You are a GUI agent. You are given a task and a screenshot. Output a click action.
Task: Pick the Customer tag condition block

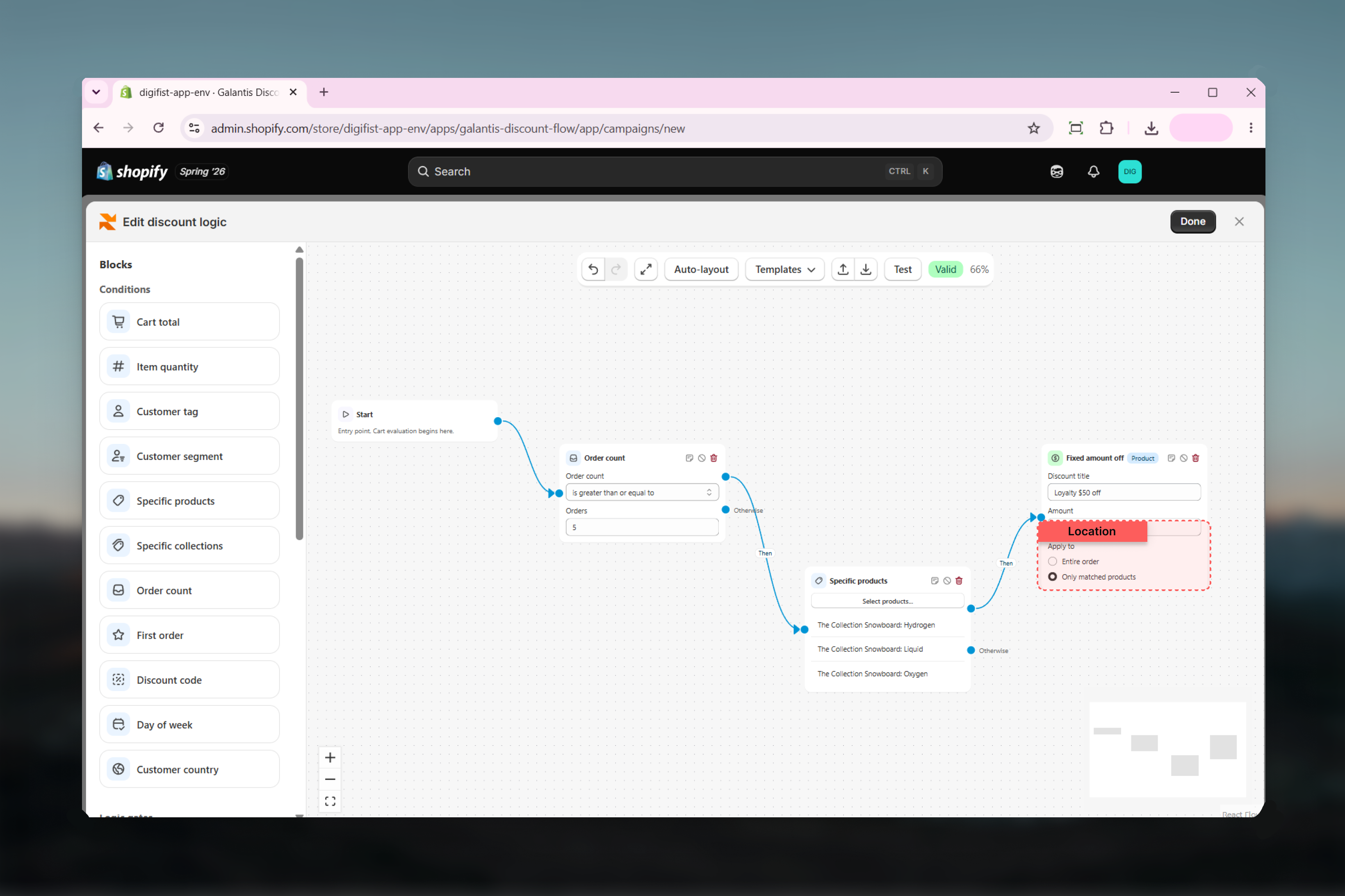click(189, 411)
